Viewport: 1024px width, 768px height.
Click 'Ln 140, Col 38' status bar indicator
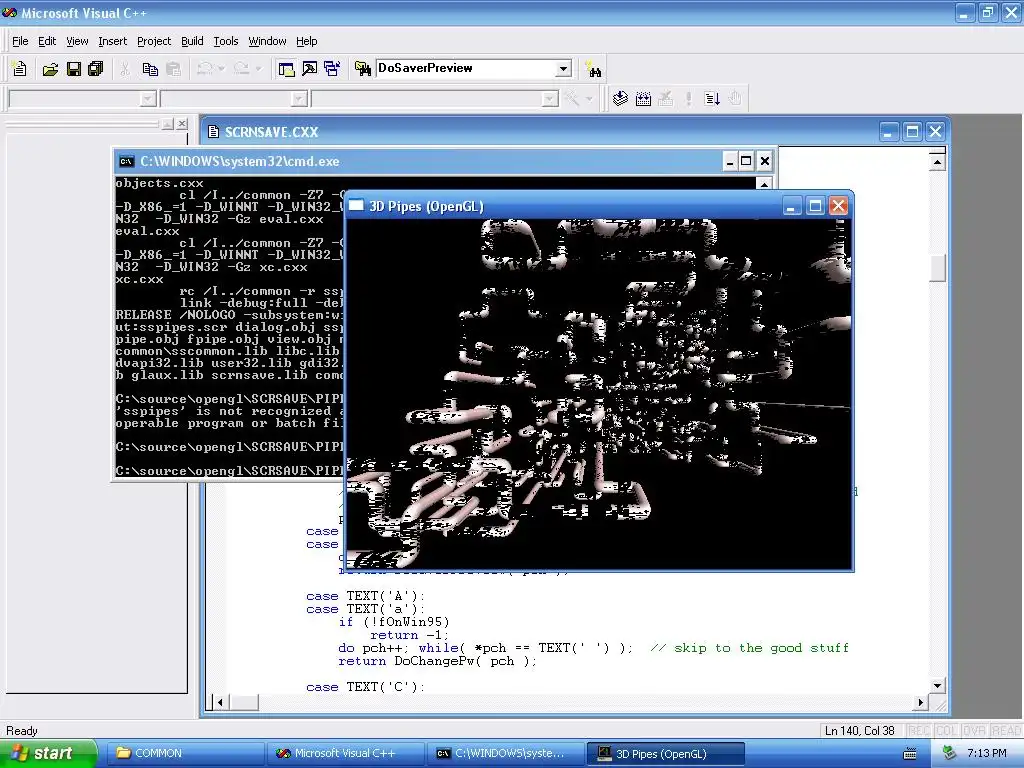(859, 730)
